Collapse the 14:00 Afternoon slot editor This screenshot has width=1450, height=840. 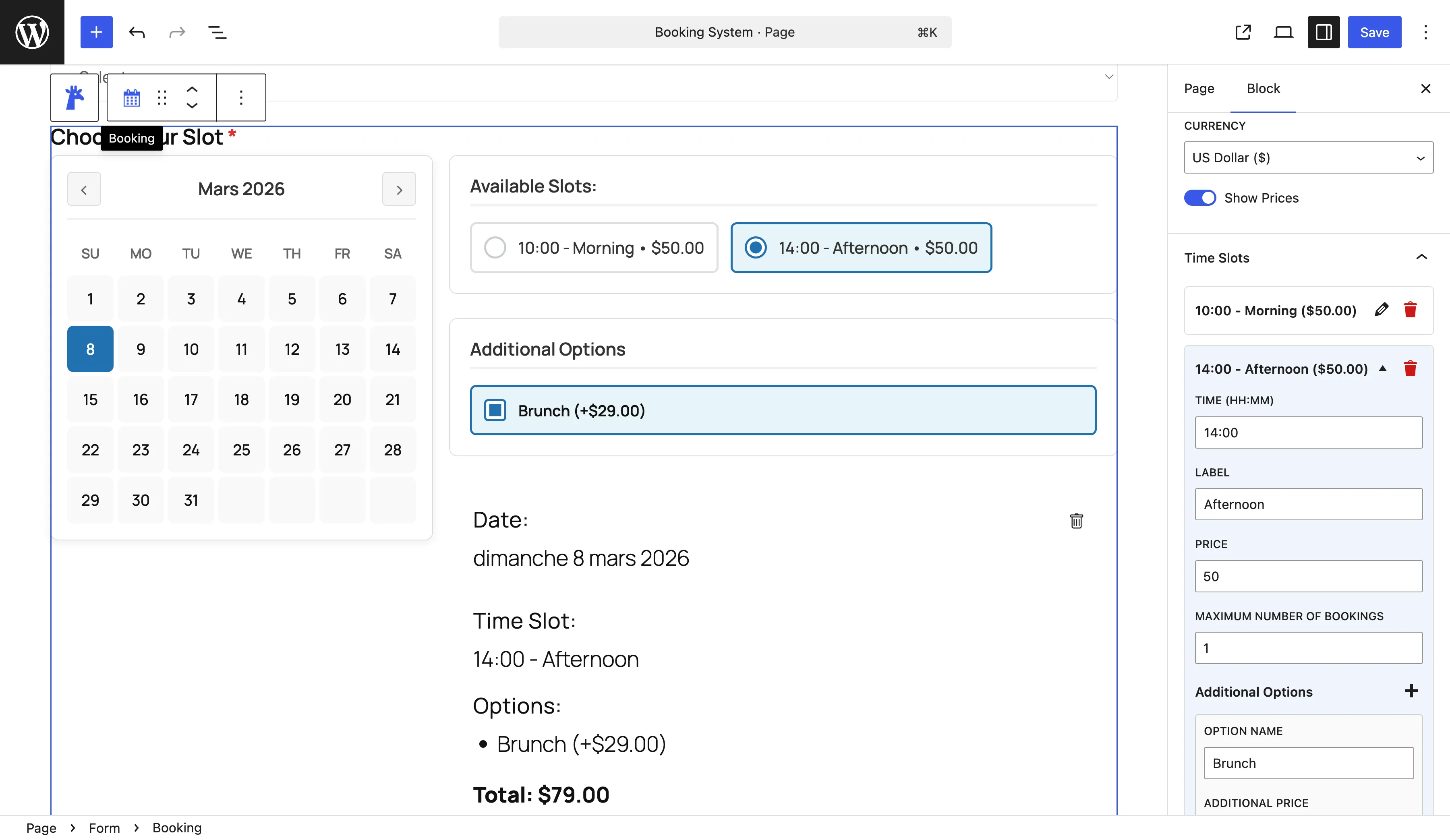point(1383,369)
